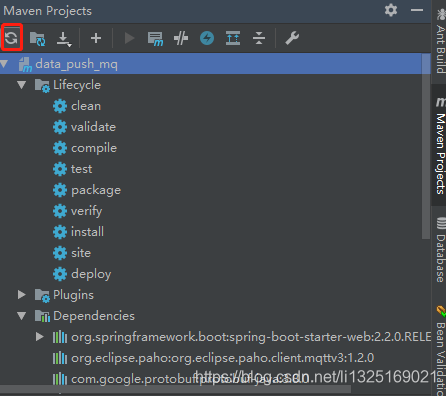The height and width of the screenshot is (396, 446).
Task: Open the Ant Build side tab
Action: pyautogui.click(x=440, y=41)
